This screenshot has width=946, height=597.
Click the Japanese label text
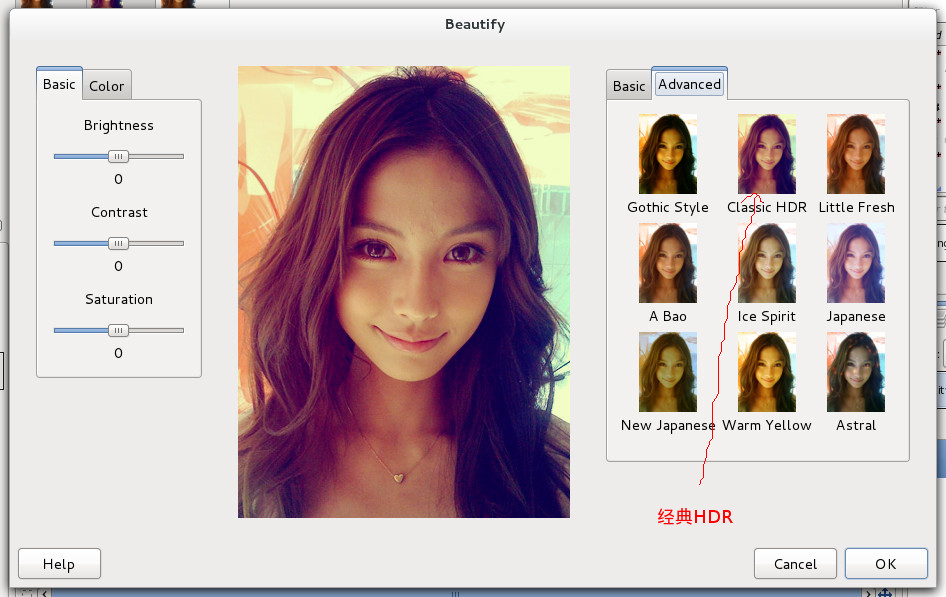click(x=856, y=317)
